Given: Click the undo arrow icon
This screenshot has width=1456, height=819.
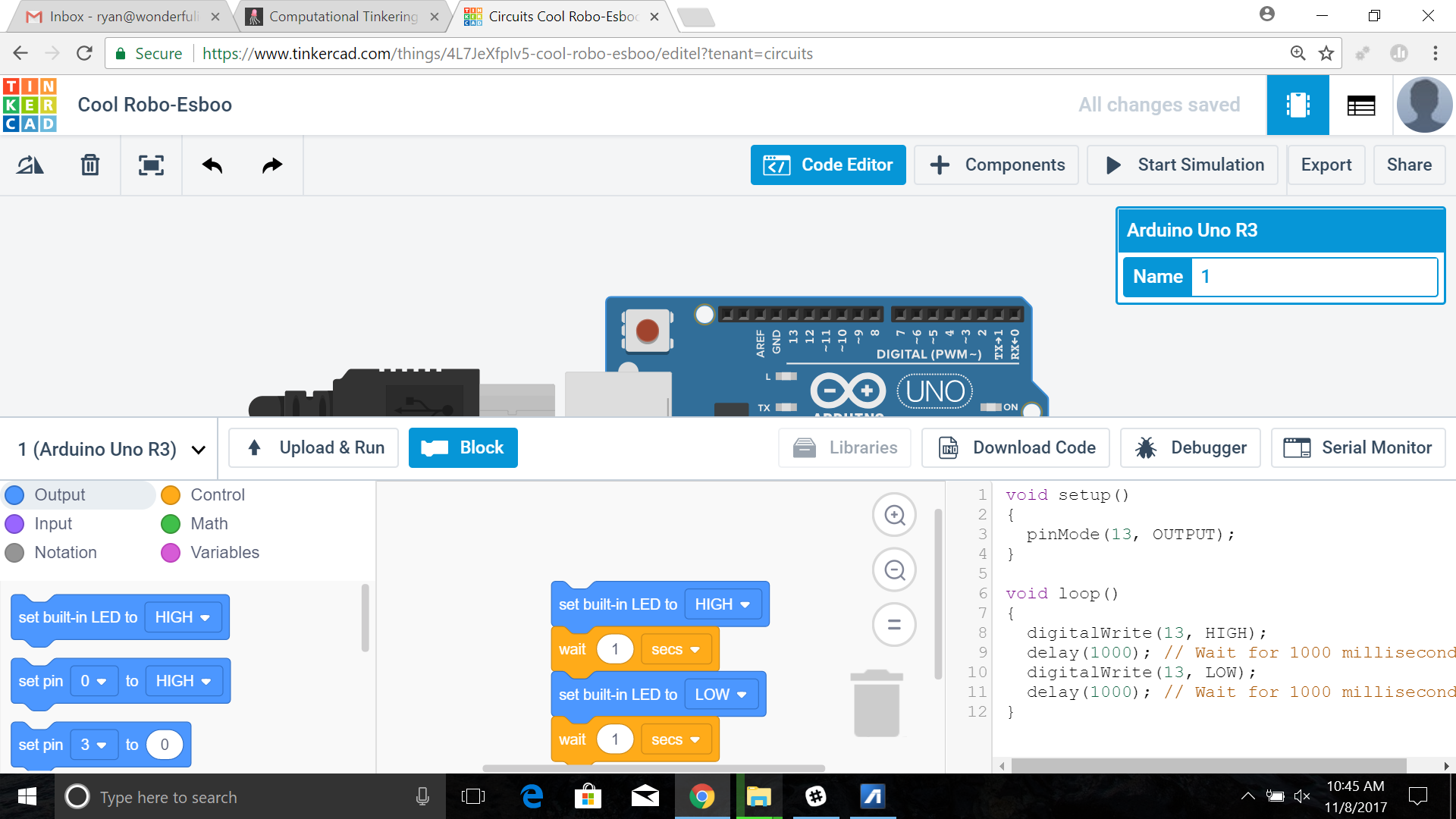Looking at the screenshot, I should tap(212, 165).
